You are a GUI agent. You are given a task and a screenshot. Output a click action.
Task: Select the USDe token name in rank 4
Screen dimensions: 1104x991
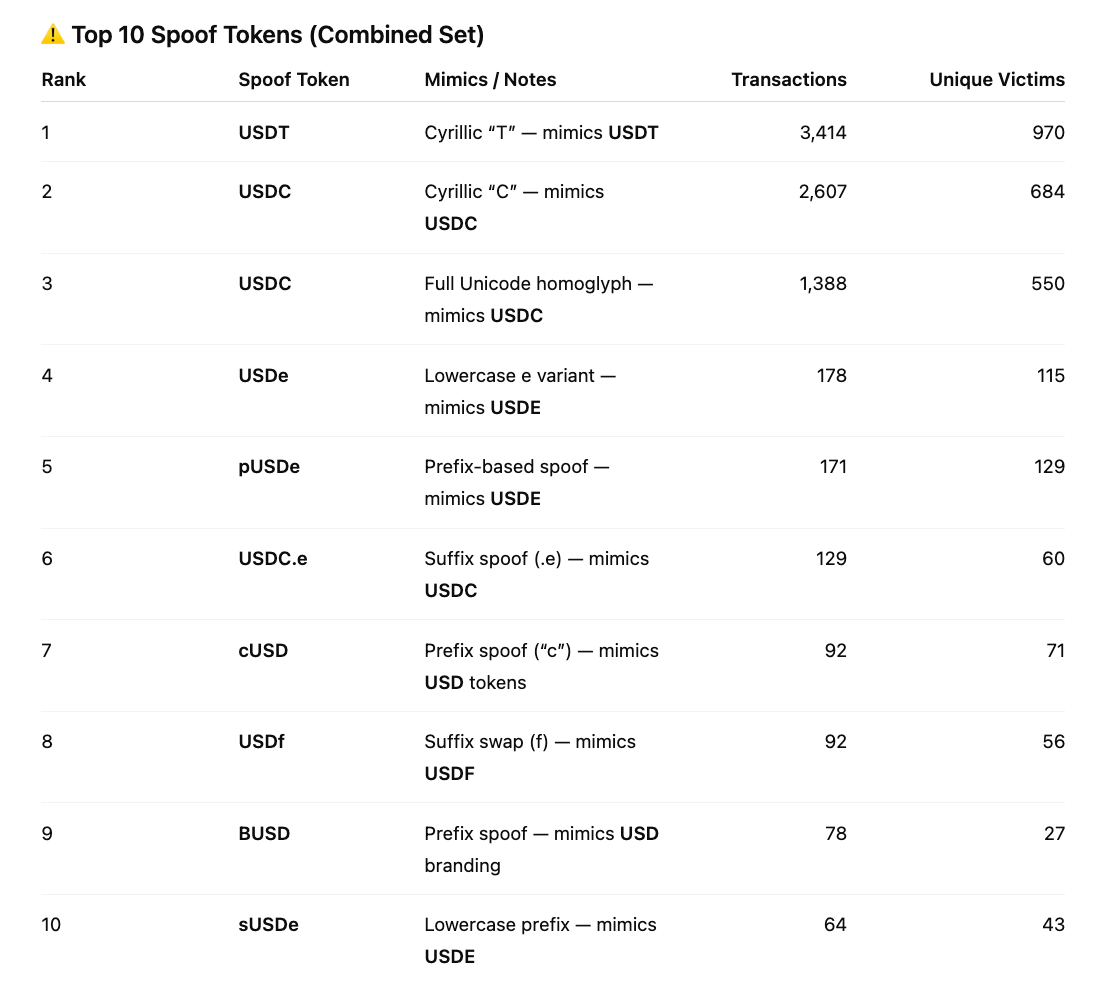pos(264,376)
